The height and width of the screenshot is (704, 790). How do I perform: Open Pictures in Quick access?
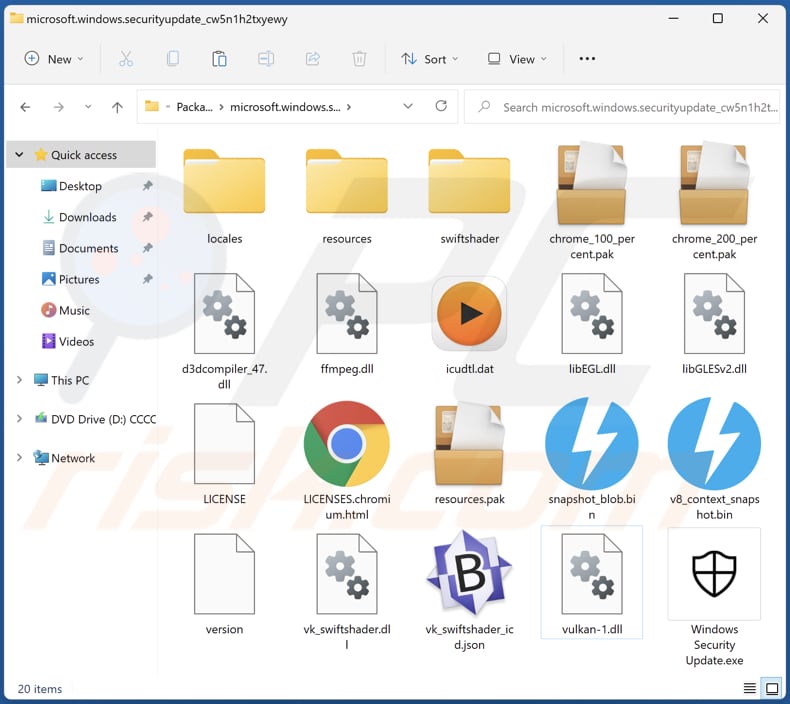point(71,279)
